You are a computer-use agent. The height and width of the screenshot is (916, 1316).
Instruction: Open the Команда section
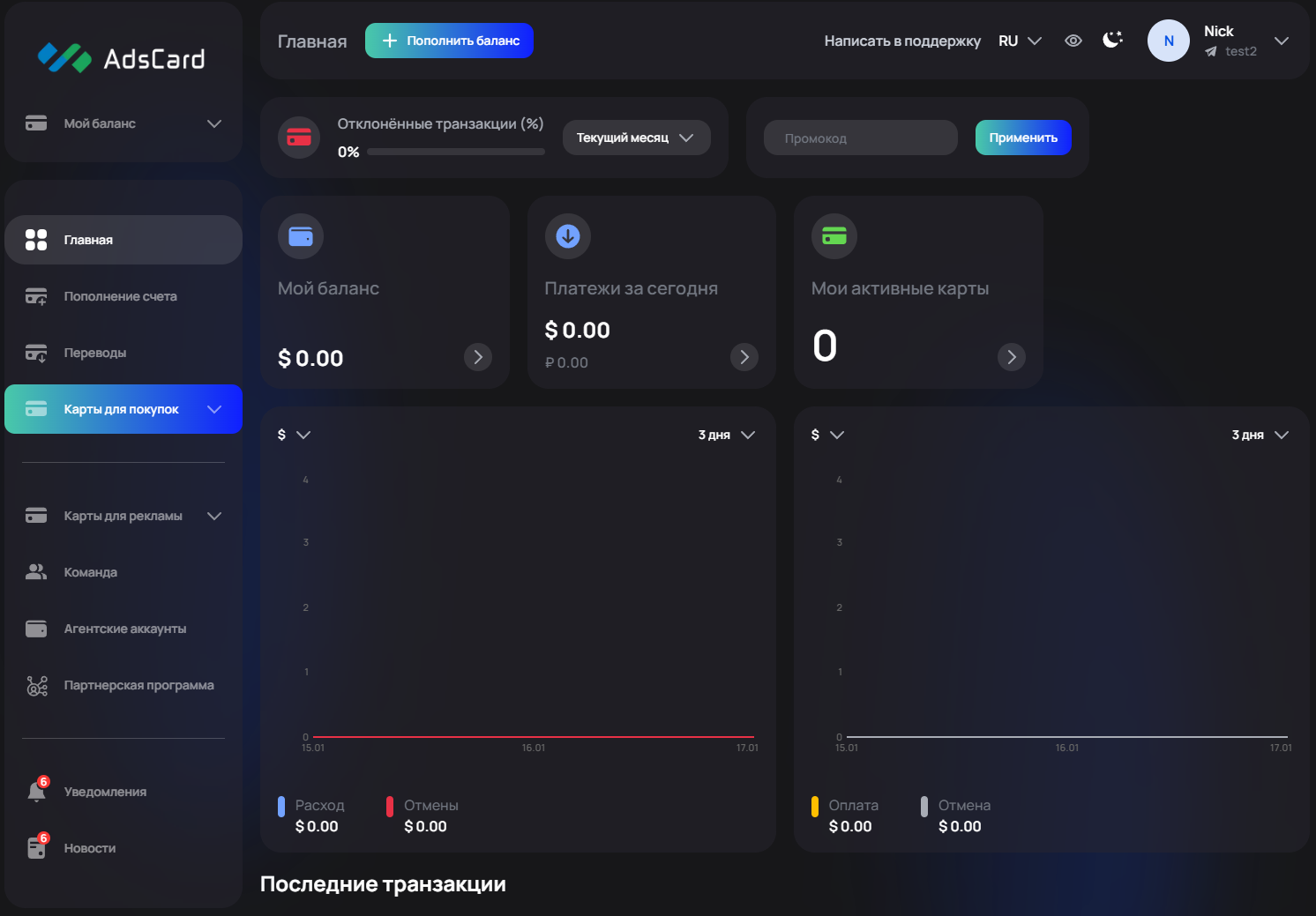coord(123,572)
